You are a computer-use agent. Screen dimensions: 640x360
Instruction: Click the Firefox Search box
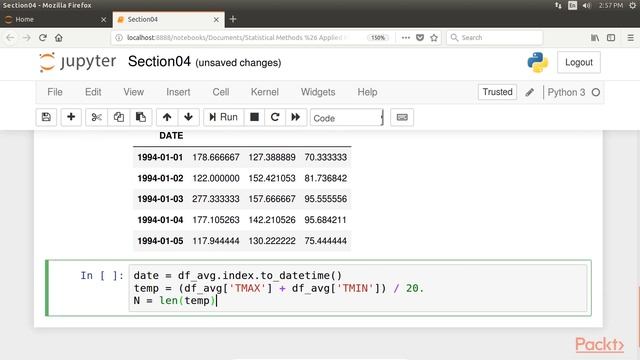point(495,38)
